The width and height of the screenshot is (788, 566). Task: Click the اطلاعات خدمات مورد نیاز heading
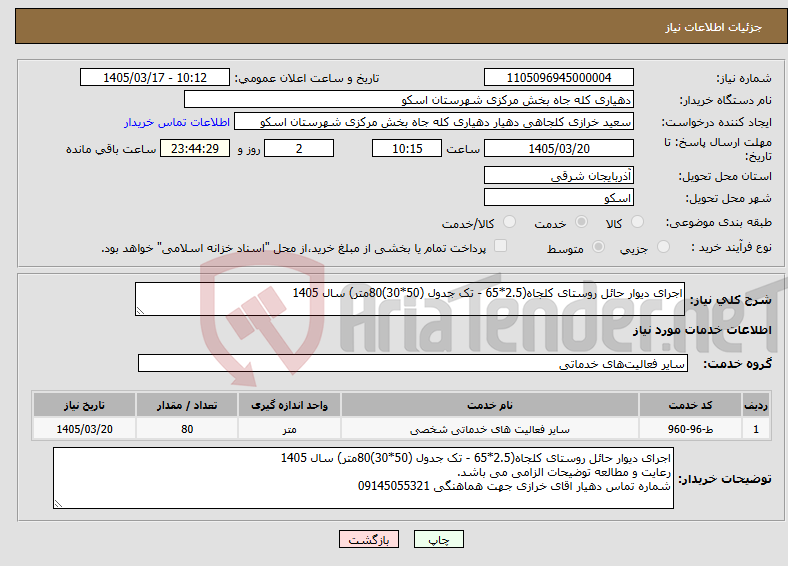(702, 330)
